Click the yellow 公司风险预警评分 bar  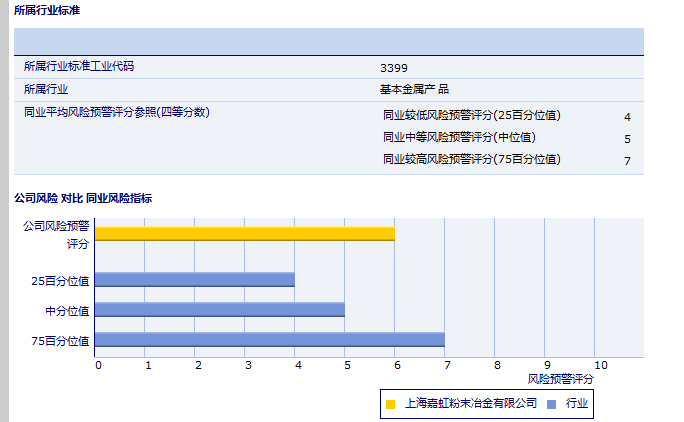coord(245,234)
